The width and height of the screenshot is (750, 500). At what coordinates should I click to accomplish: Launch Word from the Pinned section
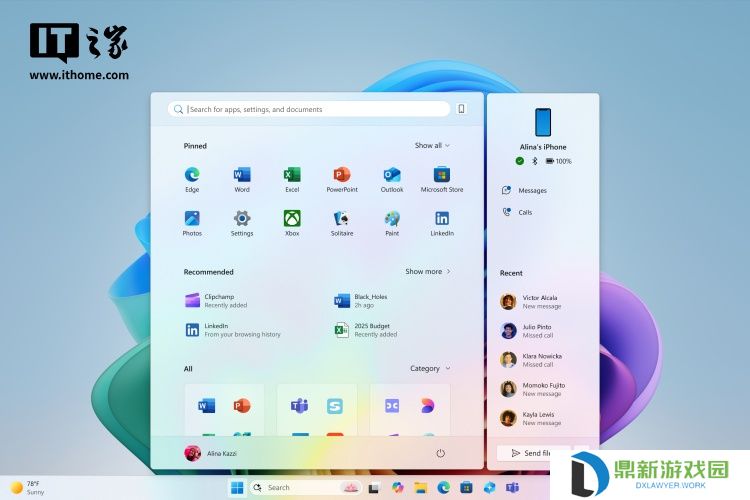[x=242, y=179]
